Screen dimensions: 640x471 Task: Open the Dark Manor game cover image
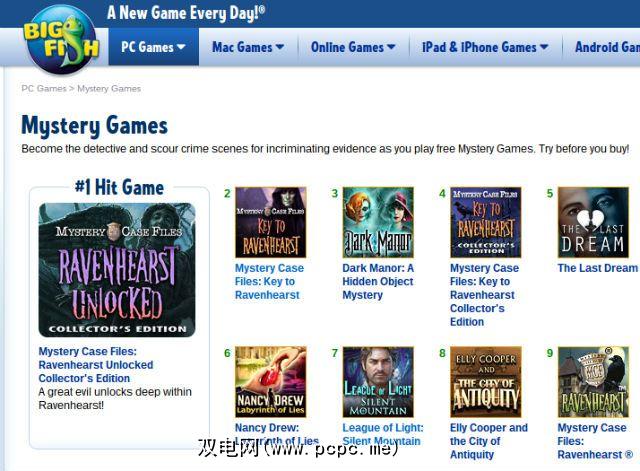coord(378,222)
